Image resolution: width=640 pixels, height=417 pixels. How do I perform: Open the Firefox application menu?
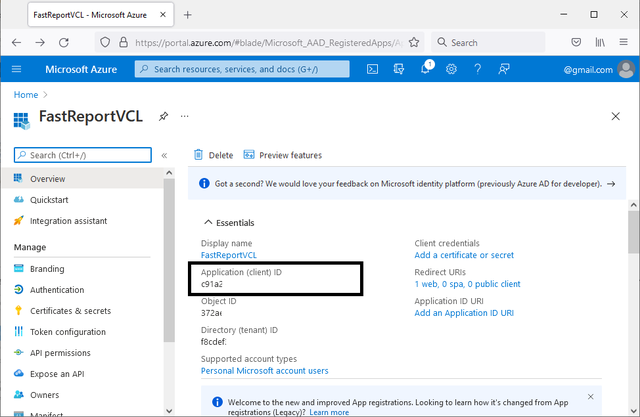(x=623, y=42)
